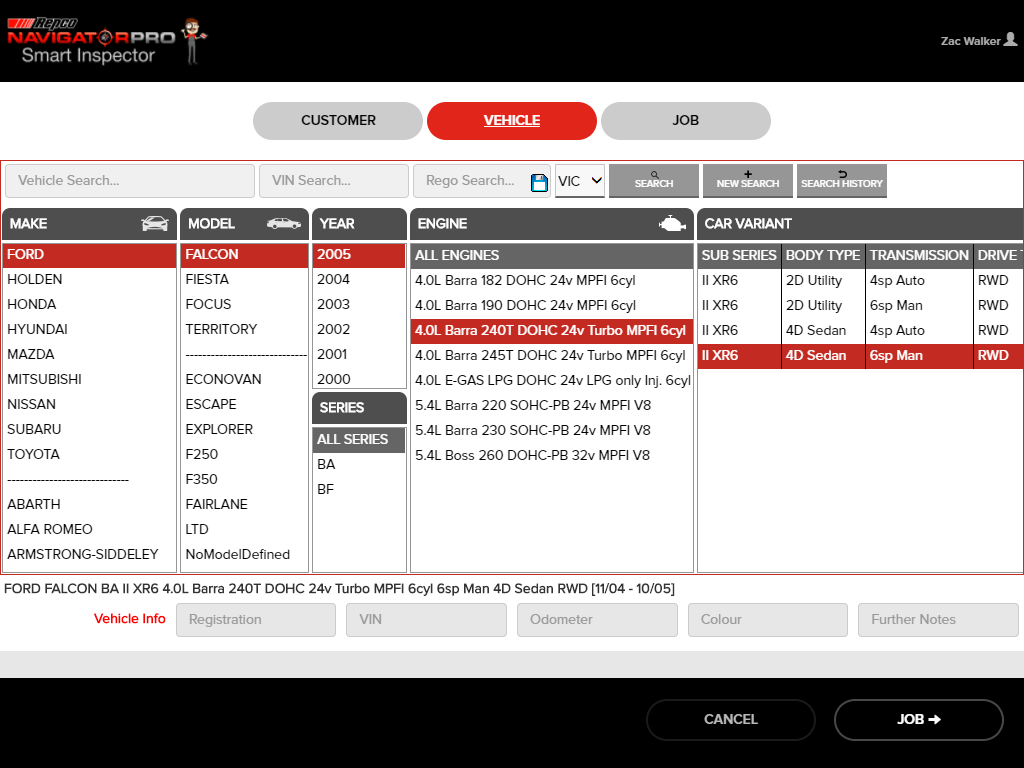
Task: Select 5.4L Boss 260 V8 engine
Action: pos(552,455)
